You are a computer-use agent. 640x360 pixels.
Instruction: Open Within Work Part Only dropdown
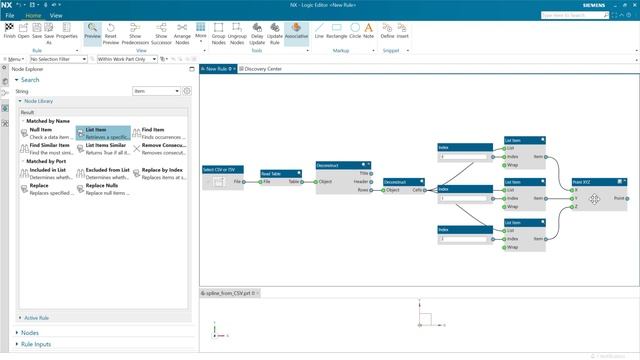pos(127,59)
